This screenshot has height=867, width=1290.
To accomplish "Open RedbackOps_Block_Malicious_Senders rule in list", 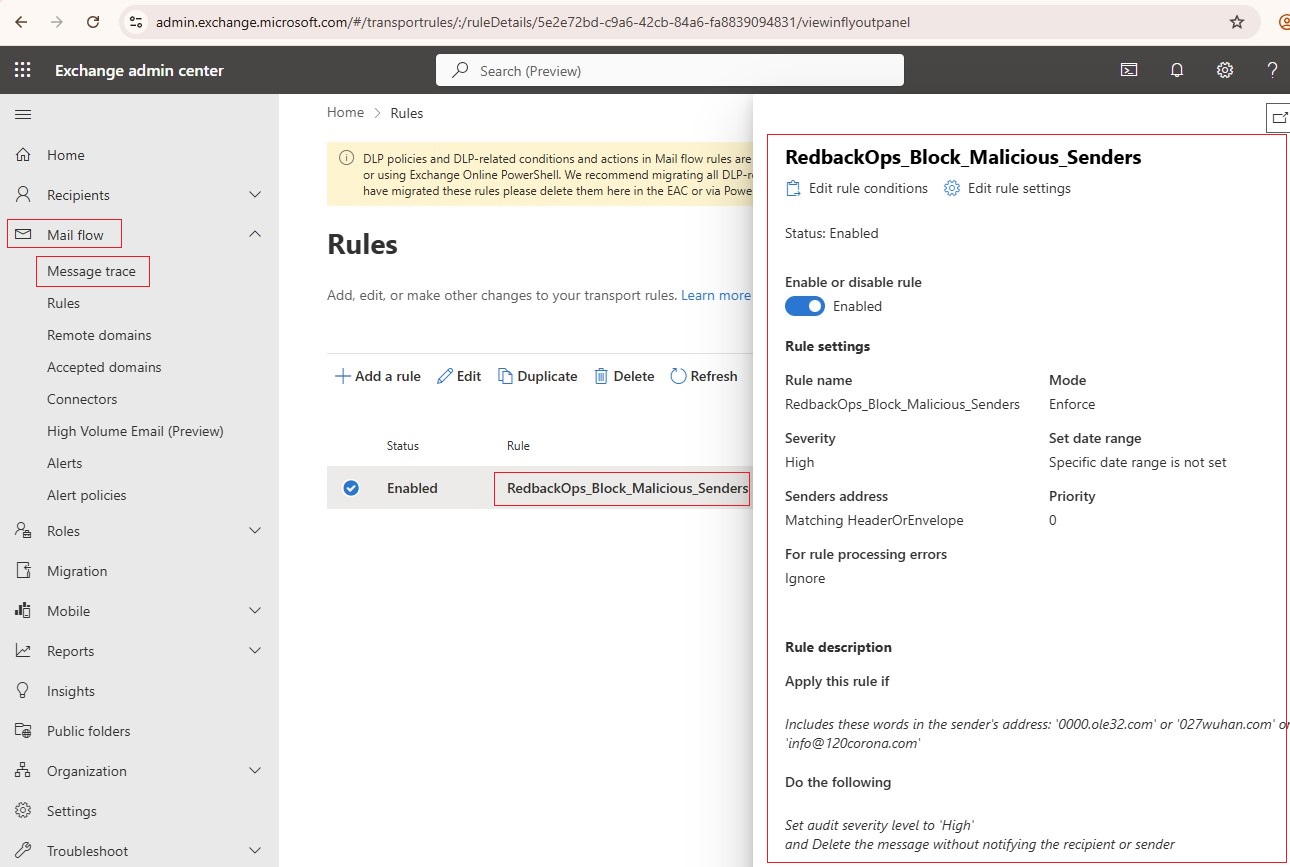I will pyautogui.click(x=627, y=488).
